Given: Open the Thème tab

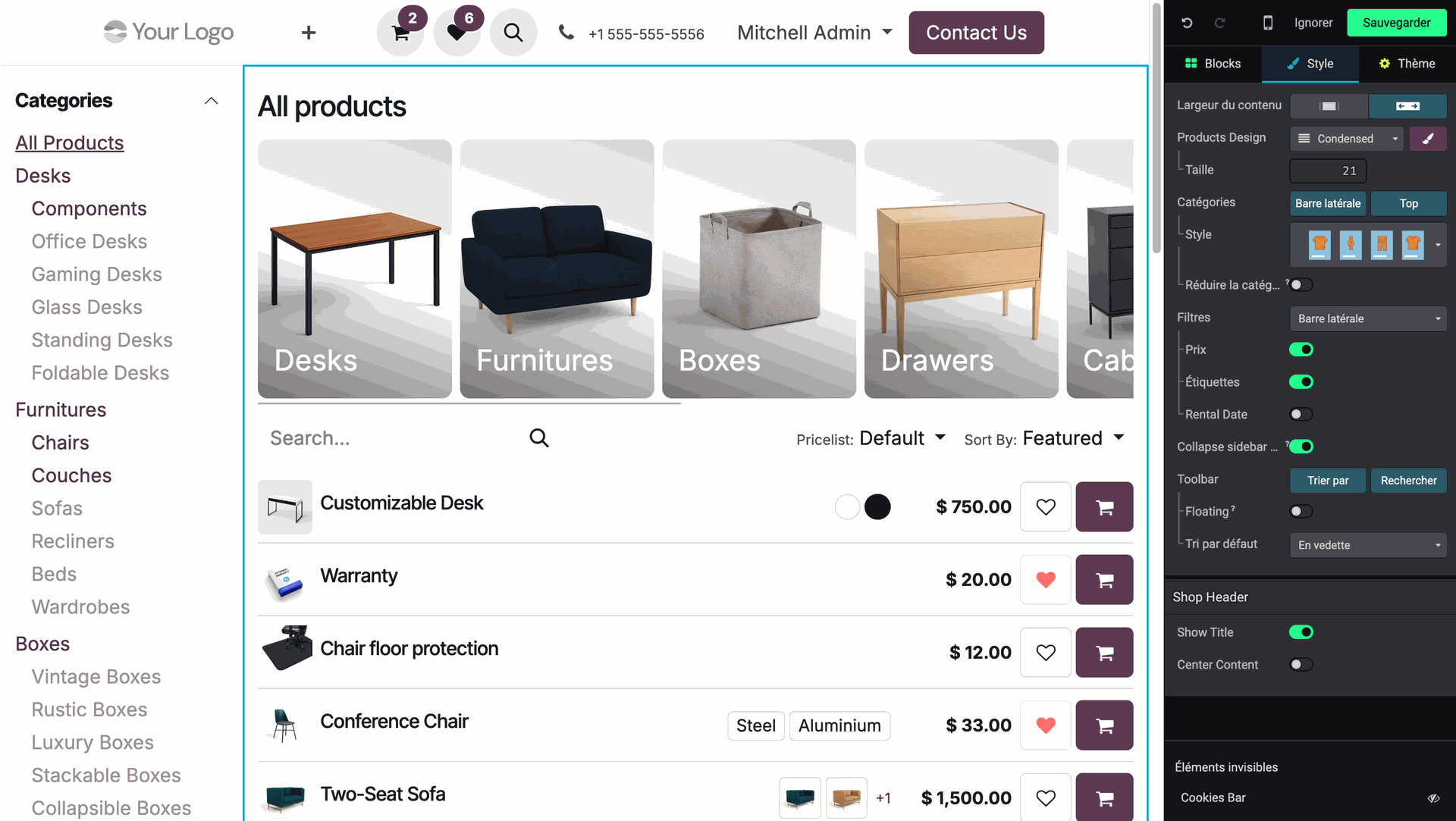Looking at the screenshot, I should (x=1407, y=64).
